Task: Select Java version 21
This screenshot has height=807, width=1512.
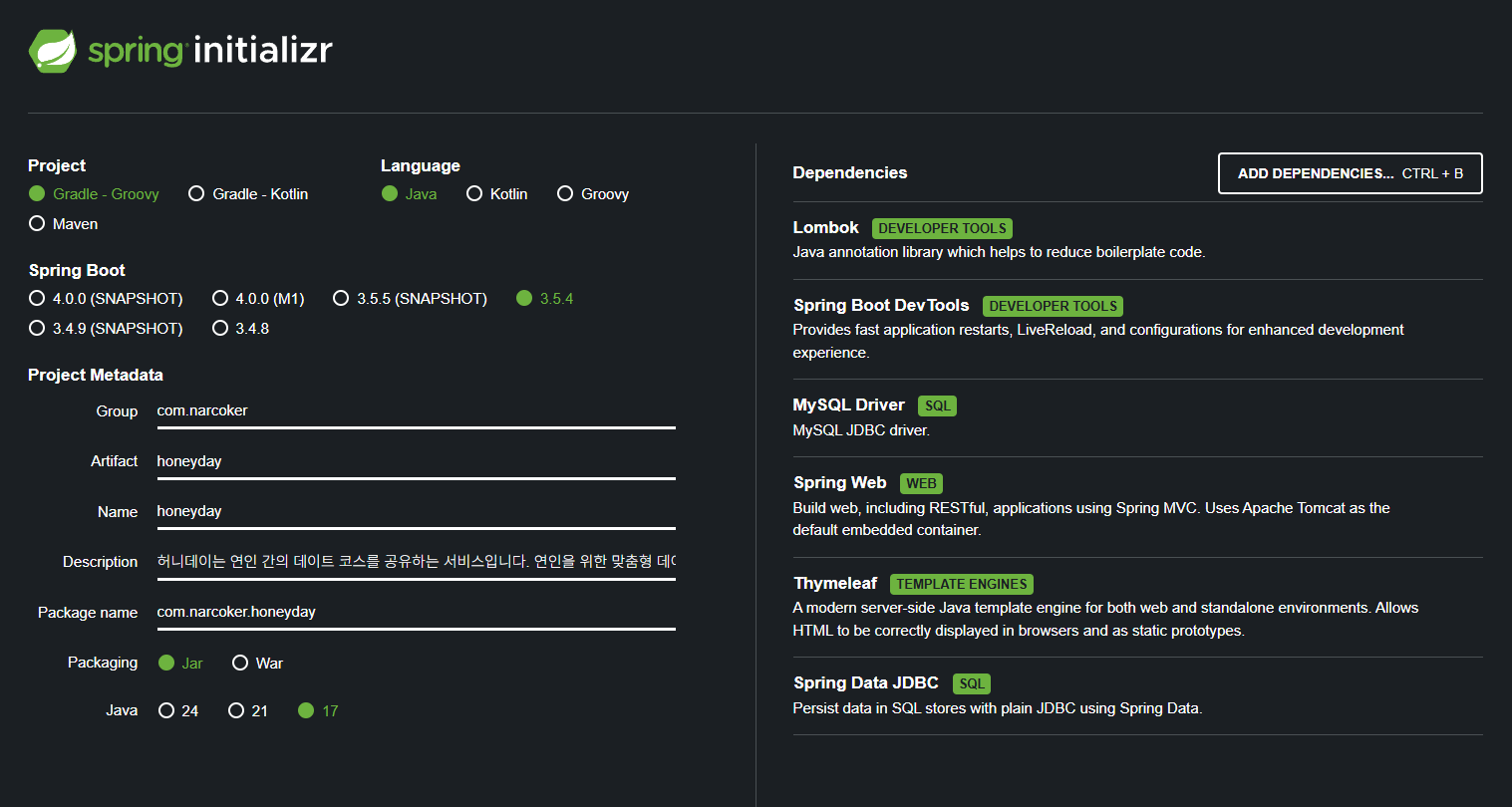Action: tap(248, 711)
